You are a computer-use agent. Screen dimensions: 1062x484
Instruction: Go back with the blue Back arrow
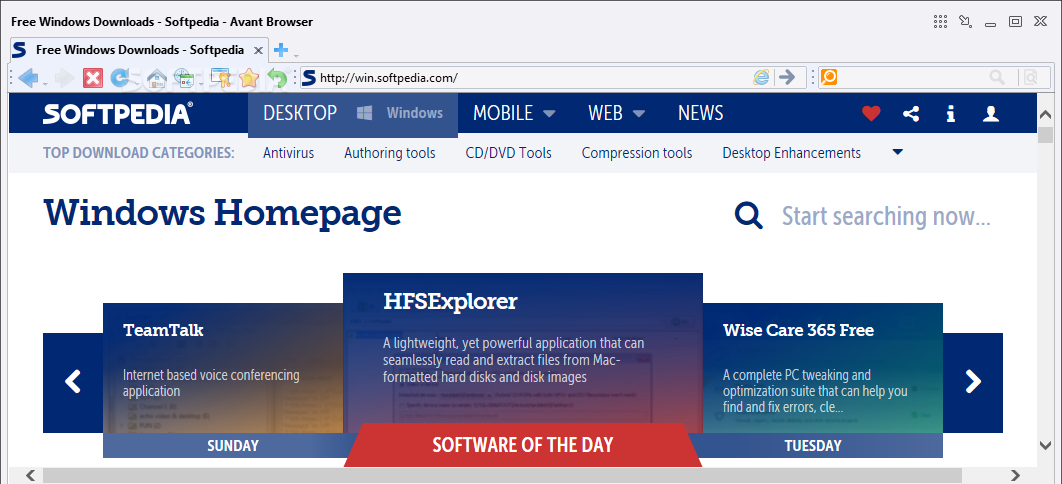[x=28, y=78]
